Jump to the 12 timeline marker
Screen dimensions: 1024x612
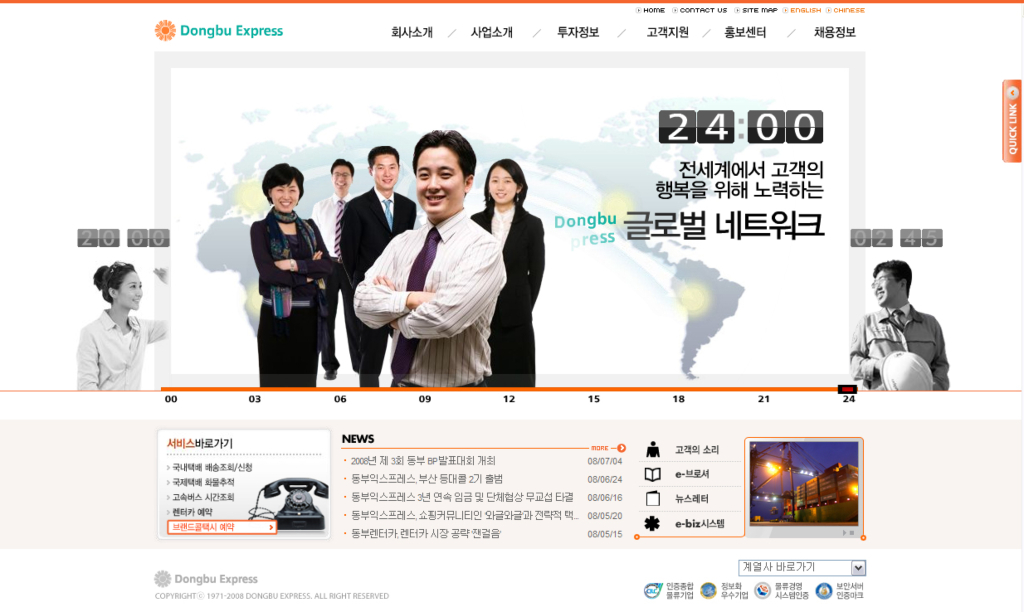[x=509, y=399]
